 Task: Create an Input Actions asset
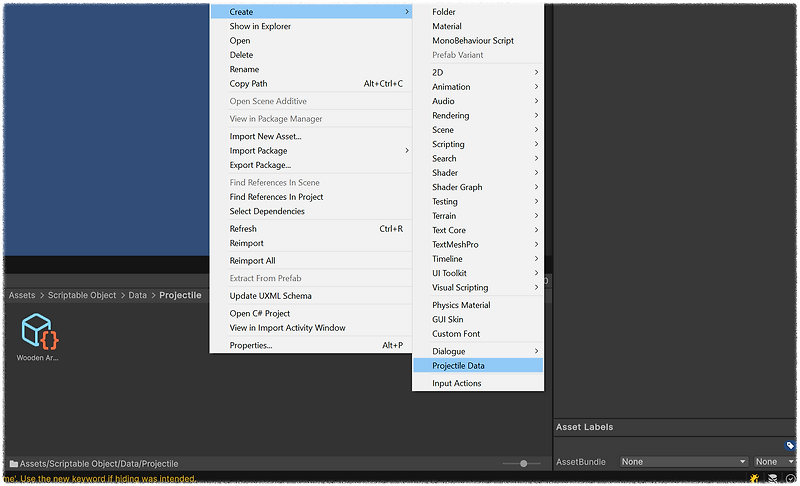click(x=478, y=383)
